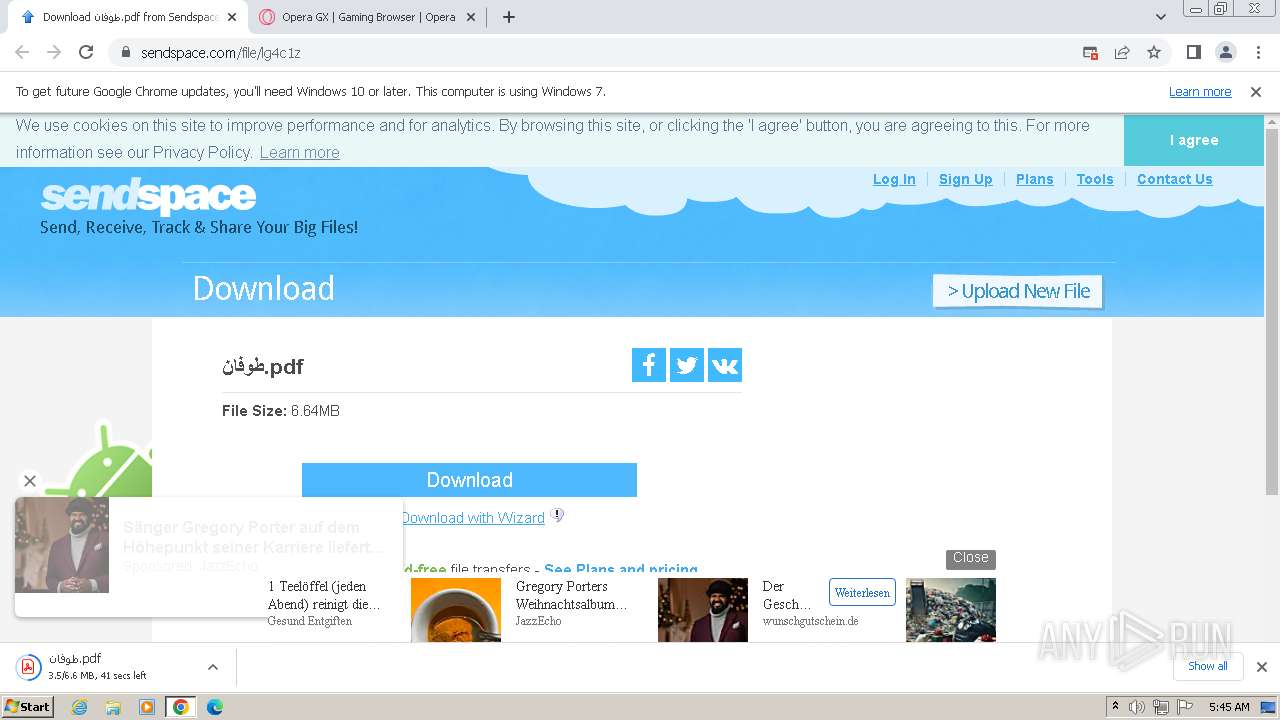1280x720 pixels.
Task: Open File Explorer from the taskbar
Action: point(113,707)
